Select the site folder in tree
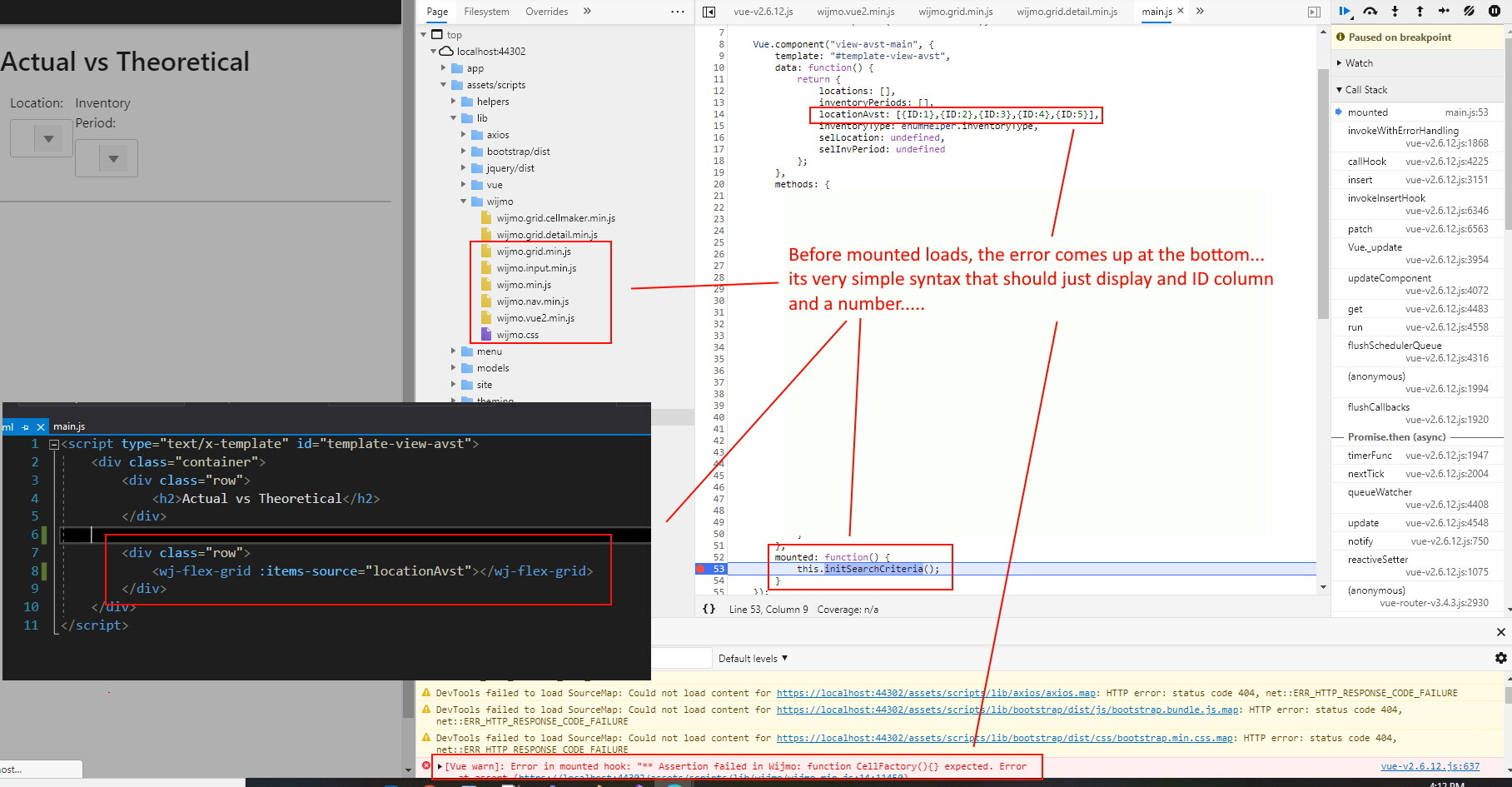Image resolution: width=1512 pixels, height=787 pixels. [485, 385]
